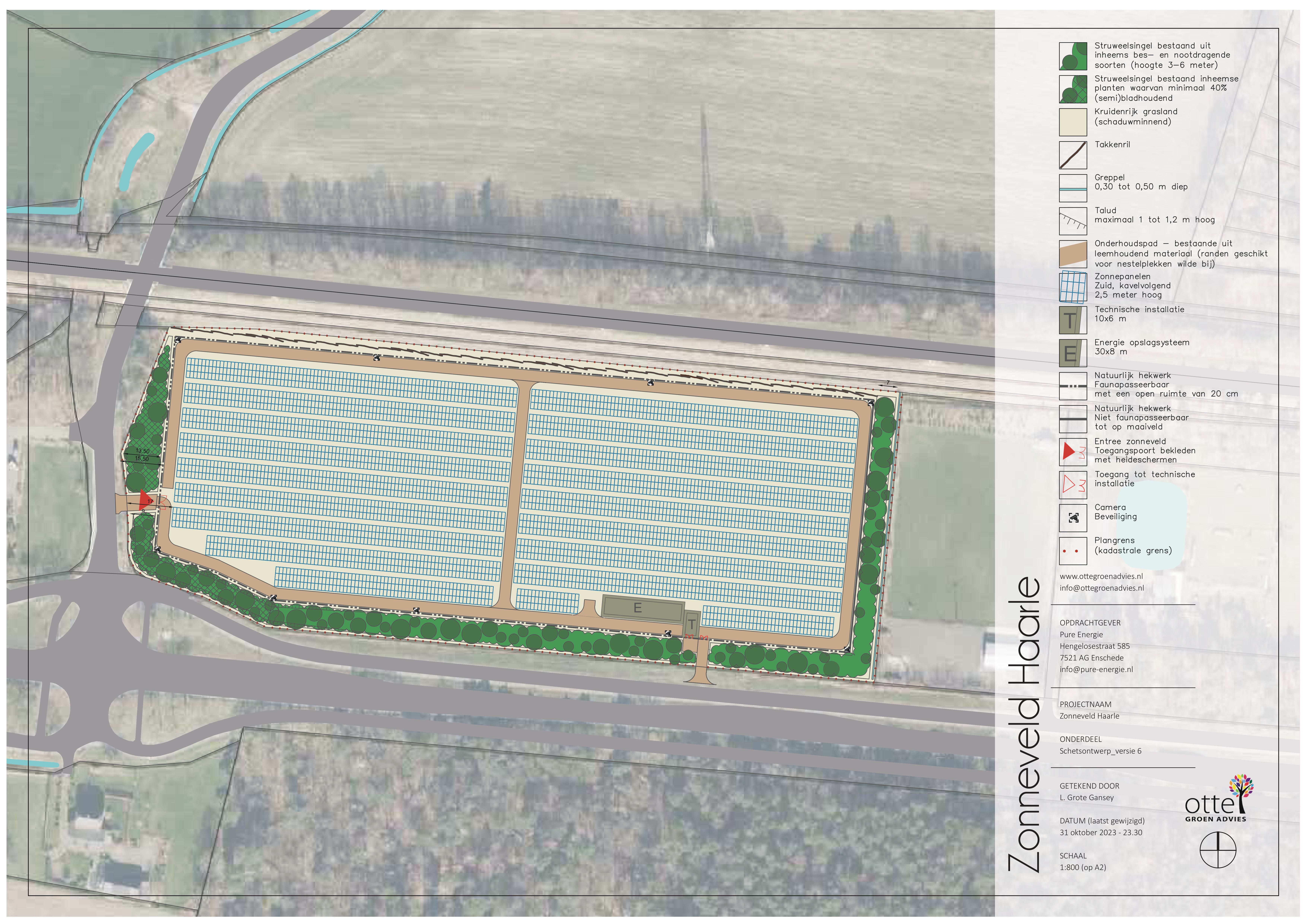The image size is (1307, 924).
Task: Click the Takkenril legend label
Action: click(x=1112, y=145)
